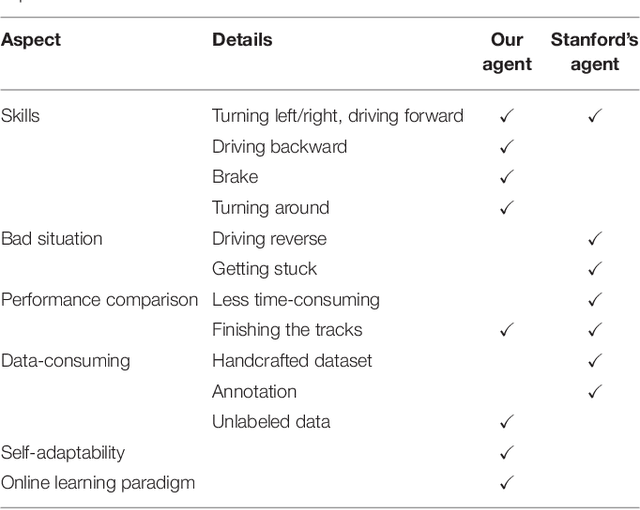Viewport: 640px width, 510px height.
Task: Click the Finishing the tracks details text
Action: click(286, 330)
